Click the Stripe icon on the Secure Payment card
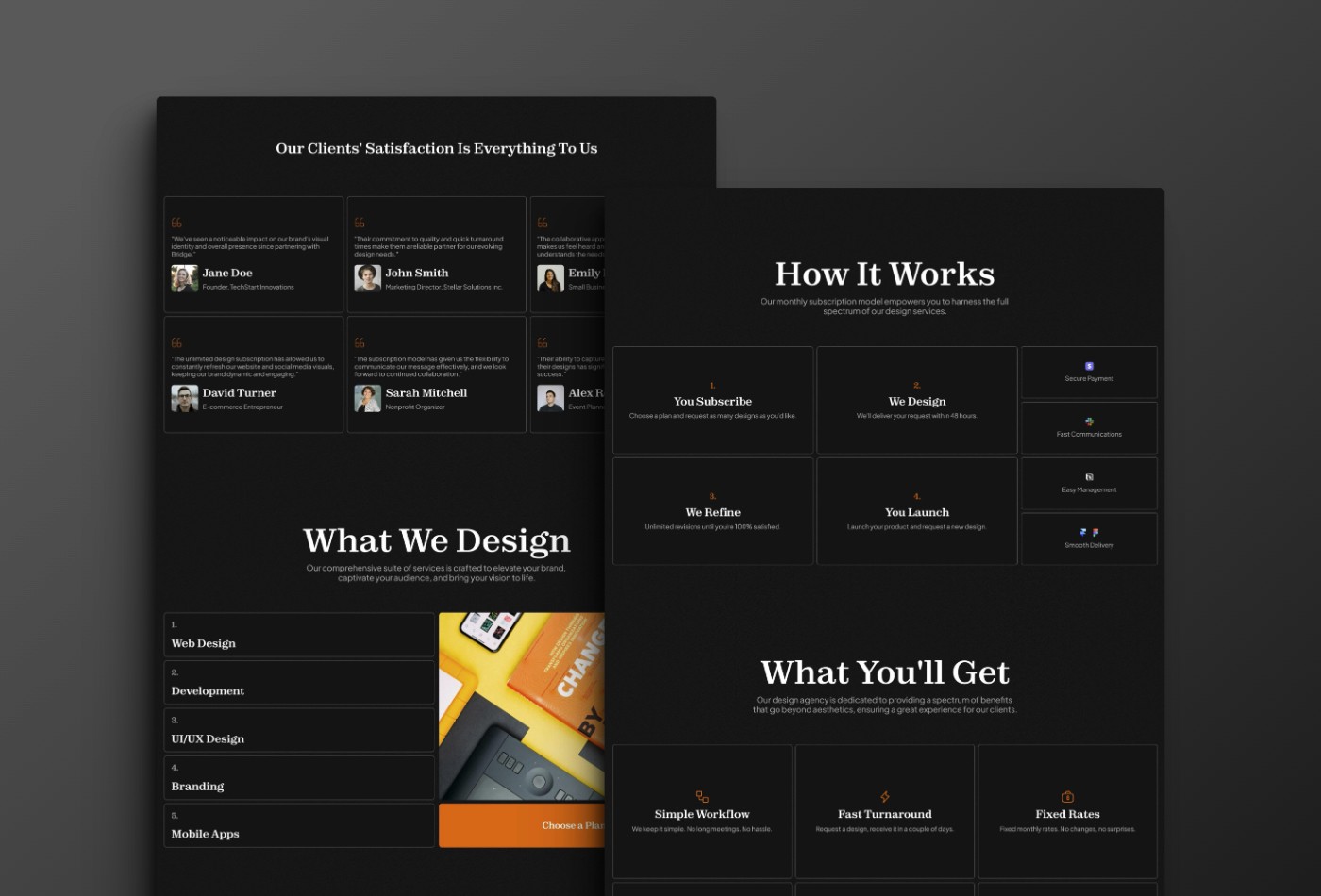The width and height of the screenshot is (1321, 896). pyautogui.click(x=1089, y=365)
